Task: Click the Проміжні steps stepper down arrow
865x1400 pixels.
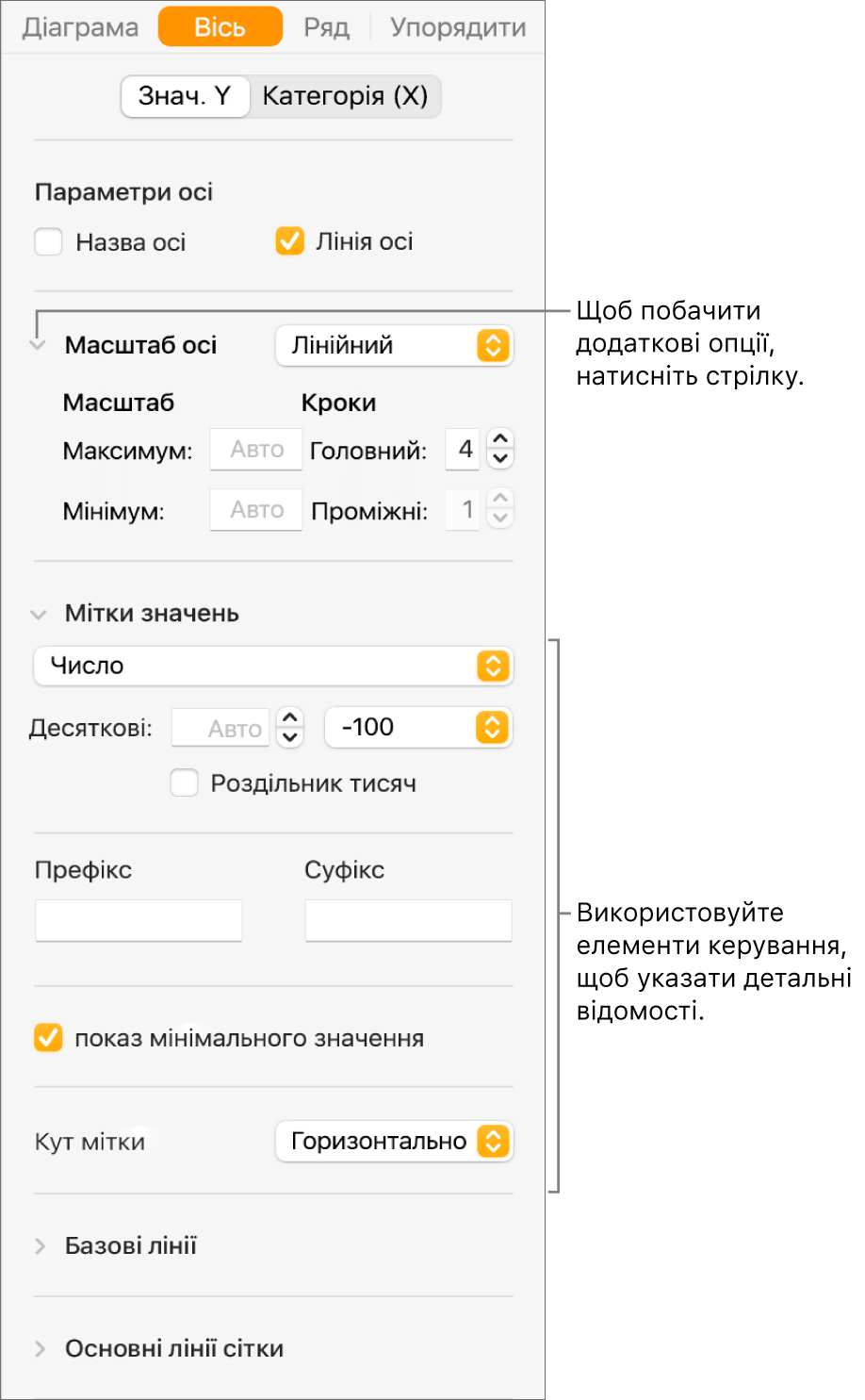Action: (500, 520)
